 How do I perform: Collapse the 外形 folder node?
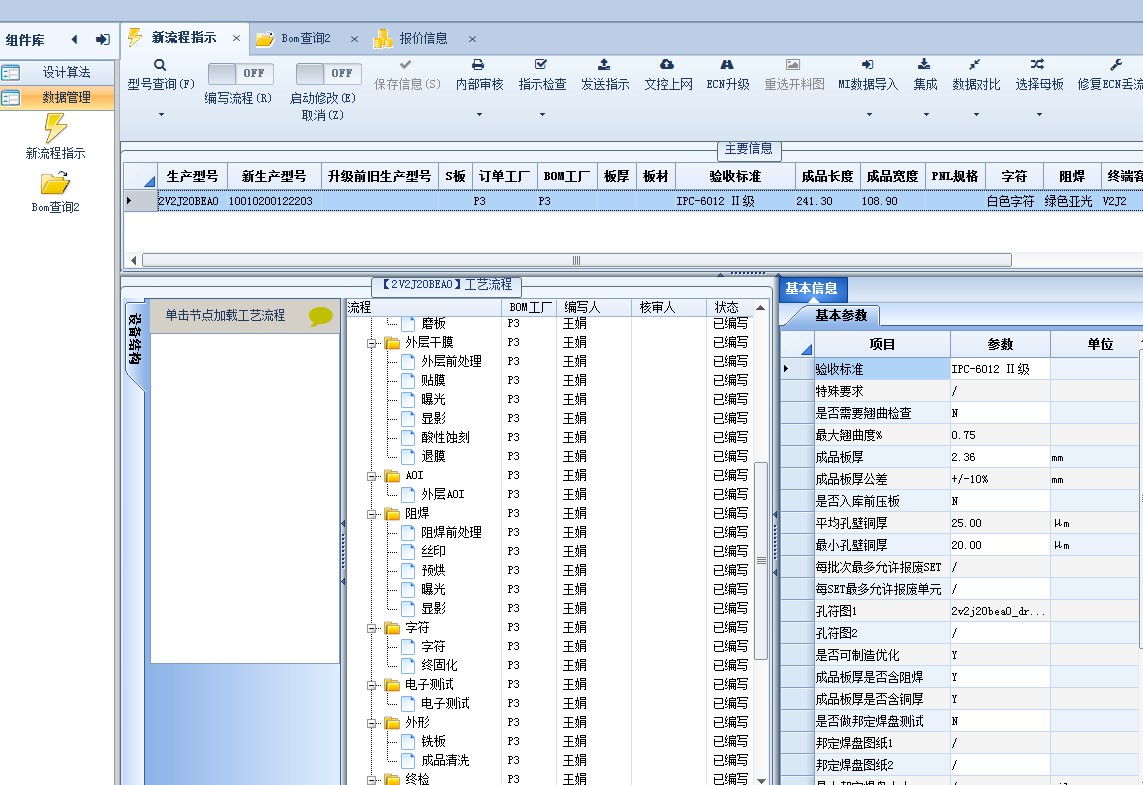(x=372, y=723)
